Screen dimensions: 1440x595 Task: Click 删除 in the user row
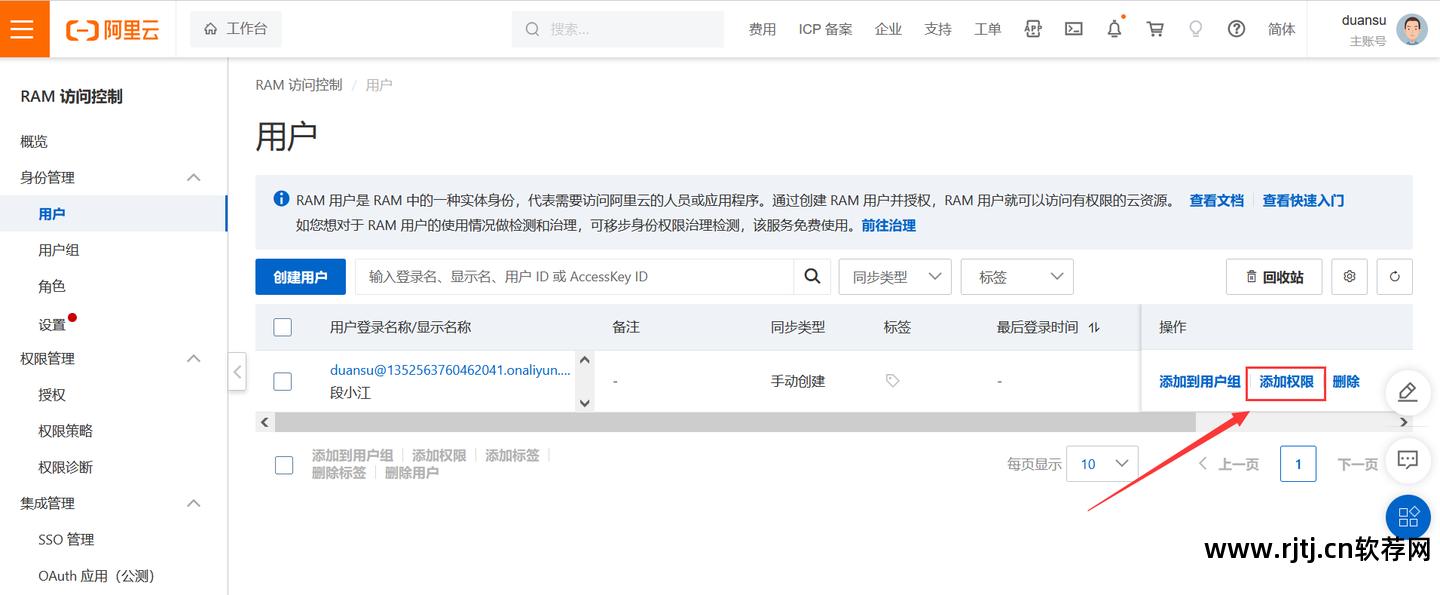pyautogui.click(x=1346, y=382)
